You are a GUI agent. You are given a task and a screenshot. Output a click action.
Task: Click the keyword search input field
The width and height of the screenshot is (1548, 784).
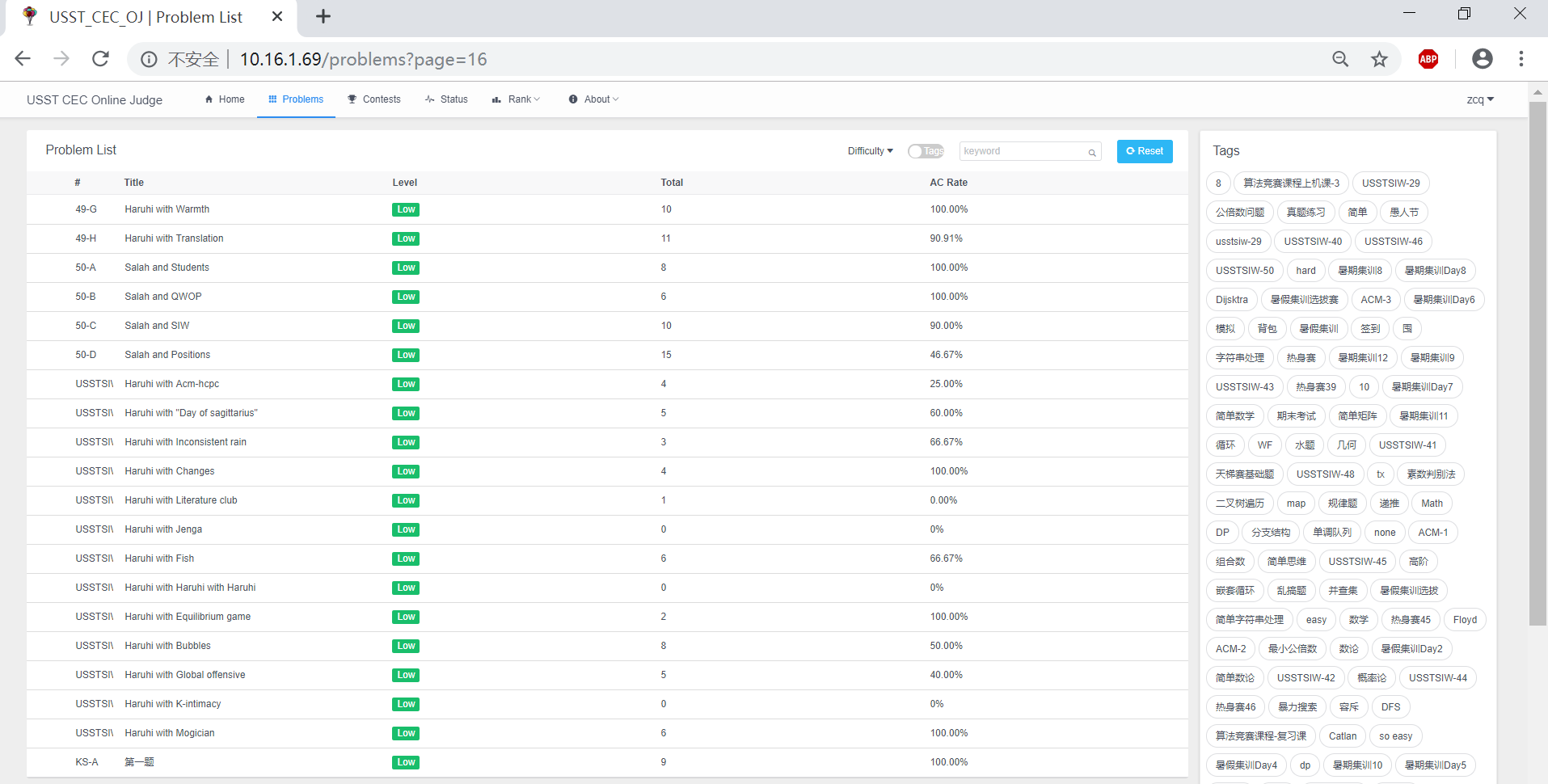coord(1023,151)
